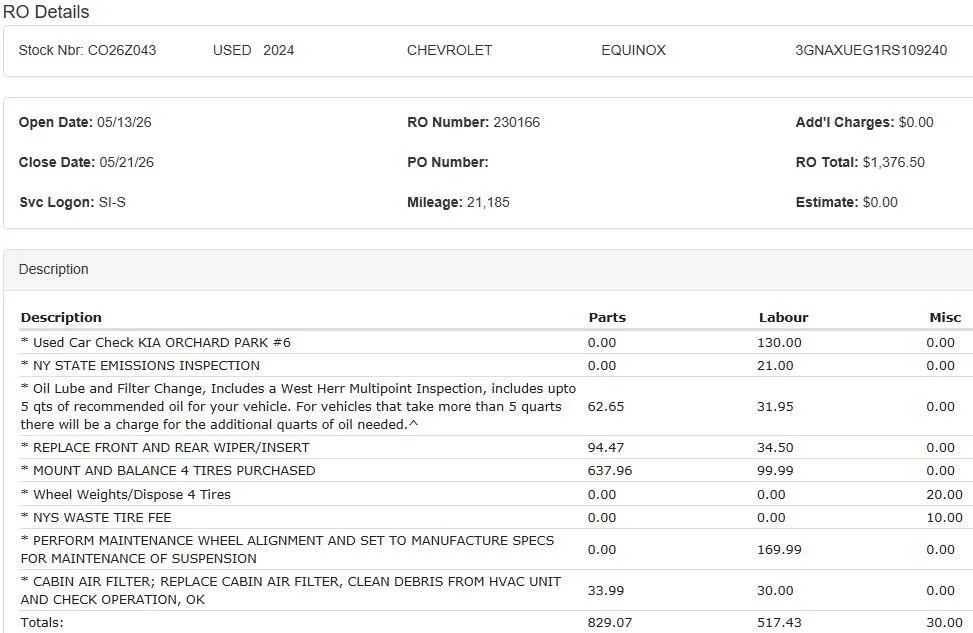
Task: Select the MOUNT AND BALANCE 4 TIRES row
Action: click(x=491, y=470)
